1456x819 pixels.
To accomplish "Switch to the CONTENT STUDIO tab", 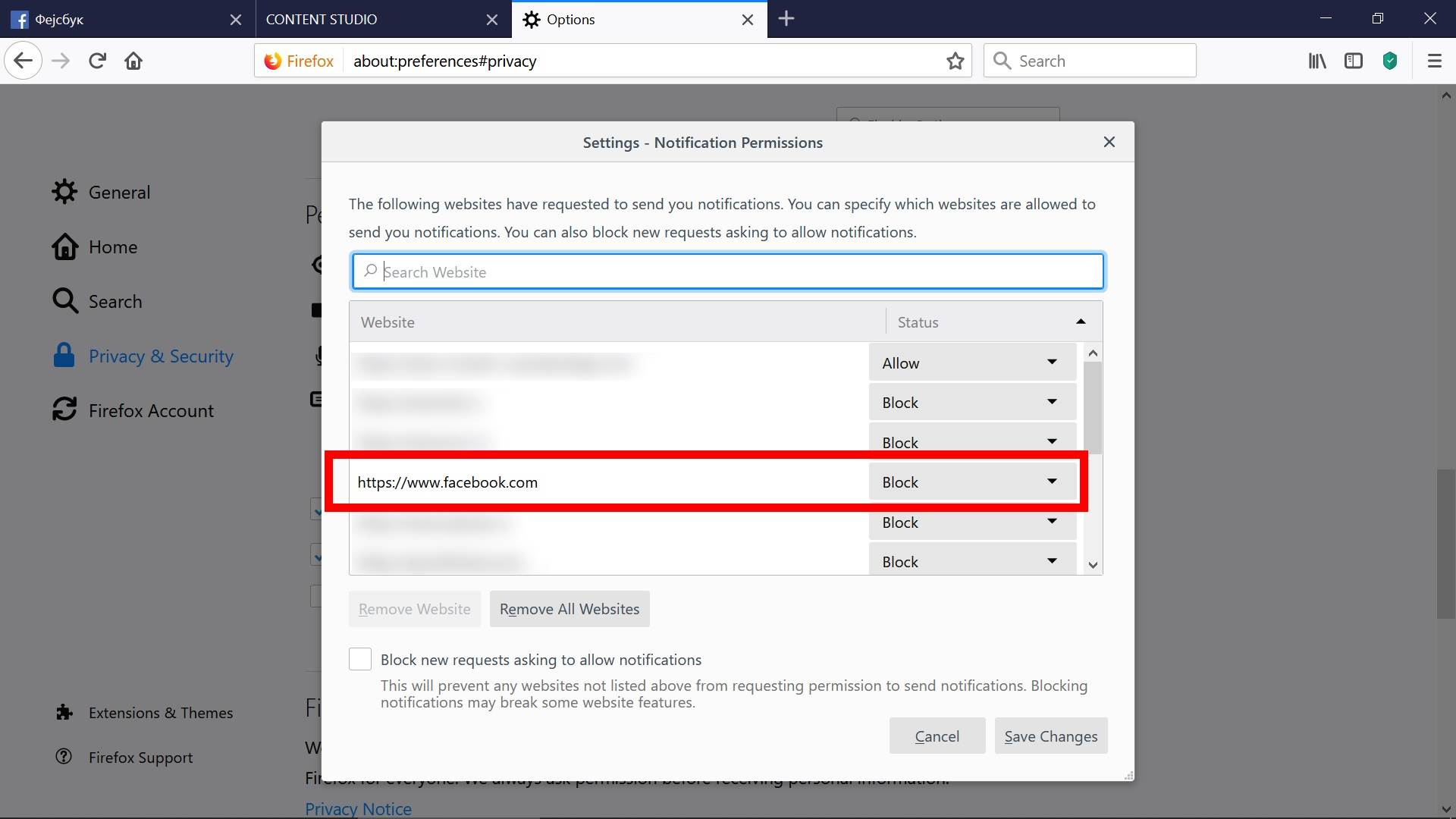I will point(372,19).
